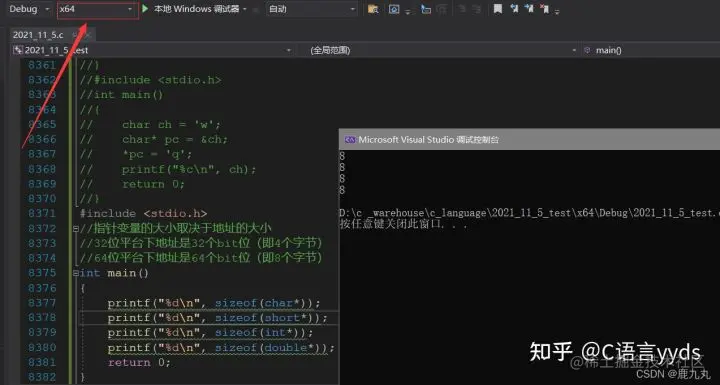Go to the previous bookmark icon
This screenshot has width=720, height=385.
pyautogui.click(x=514, y=9)
